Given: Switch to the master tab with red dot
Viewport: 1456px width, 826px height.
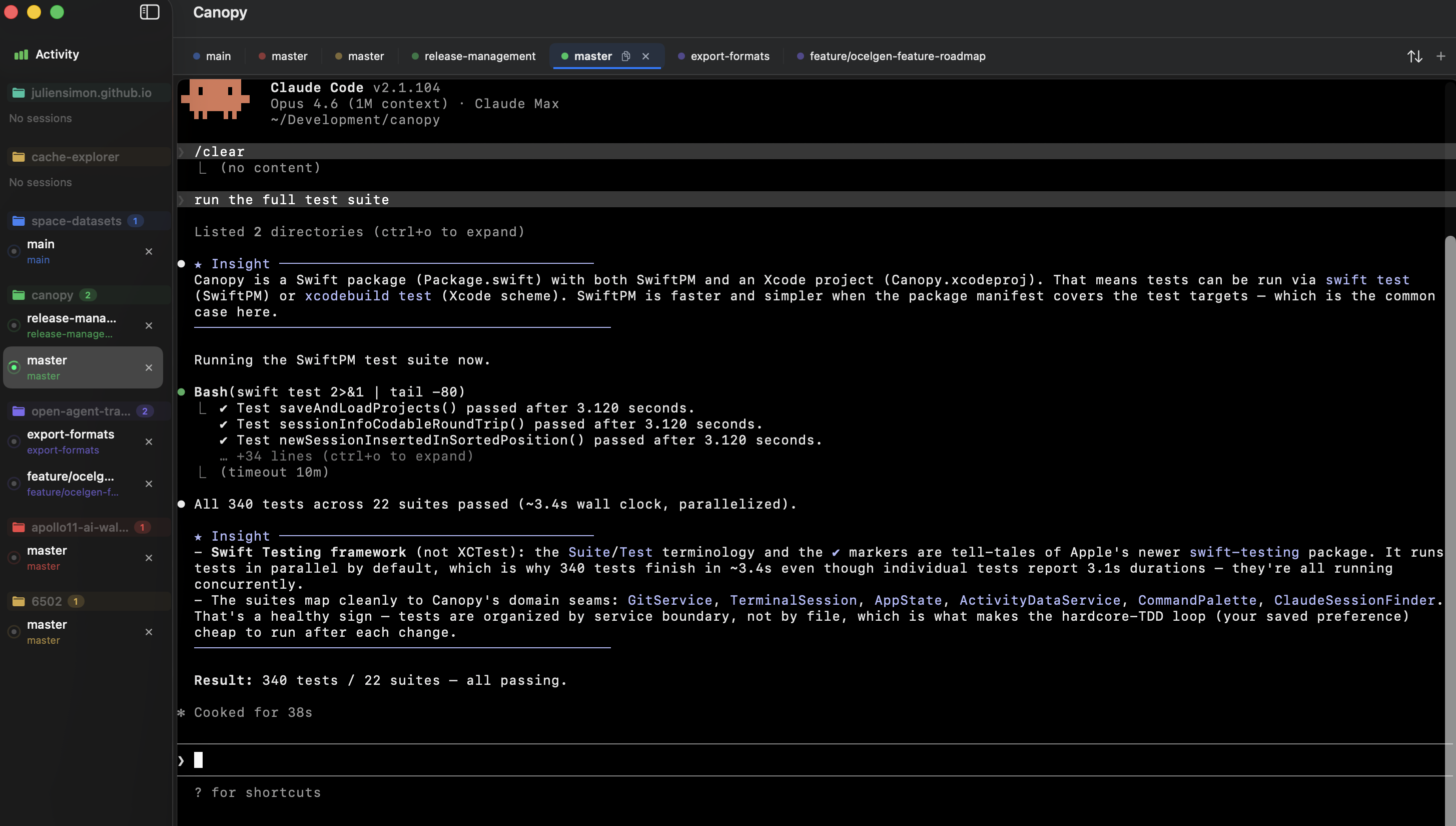Looking at the screenshot, I should (283, 56).
